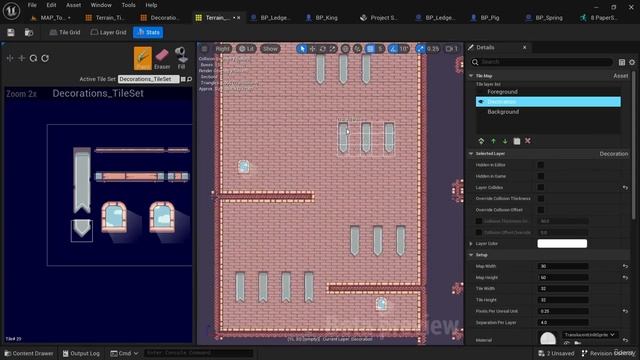Viewport: 640px width, 360px height.
Task: Open the Unreal Engine logo menu
Action: point(11,10)
